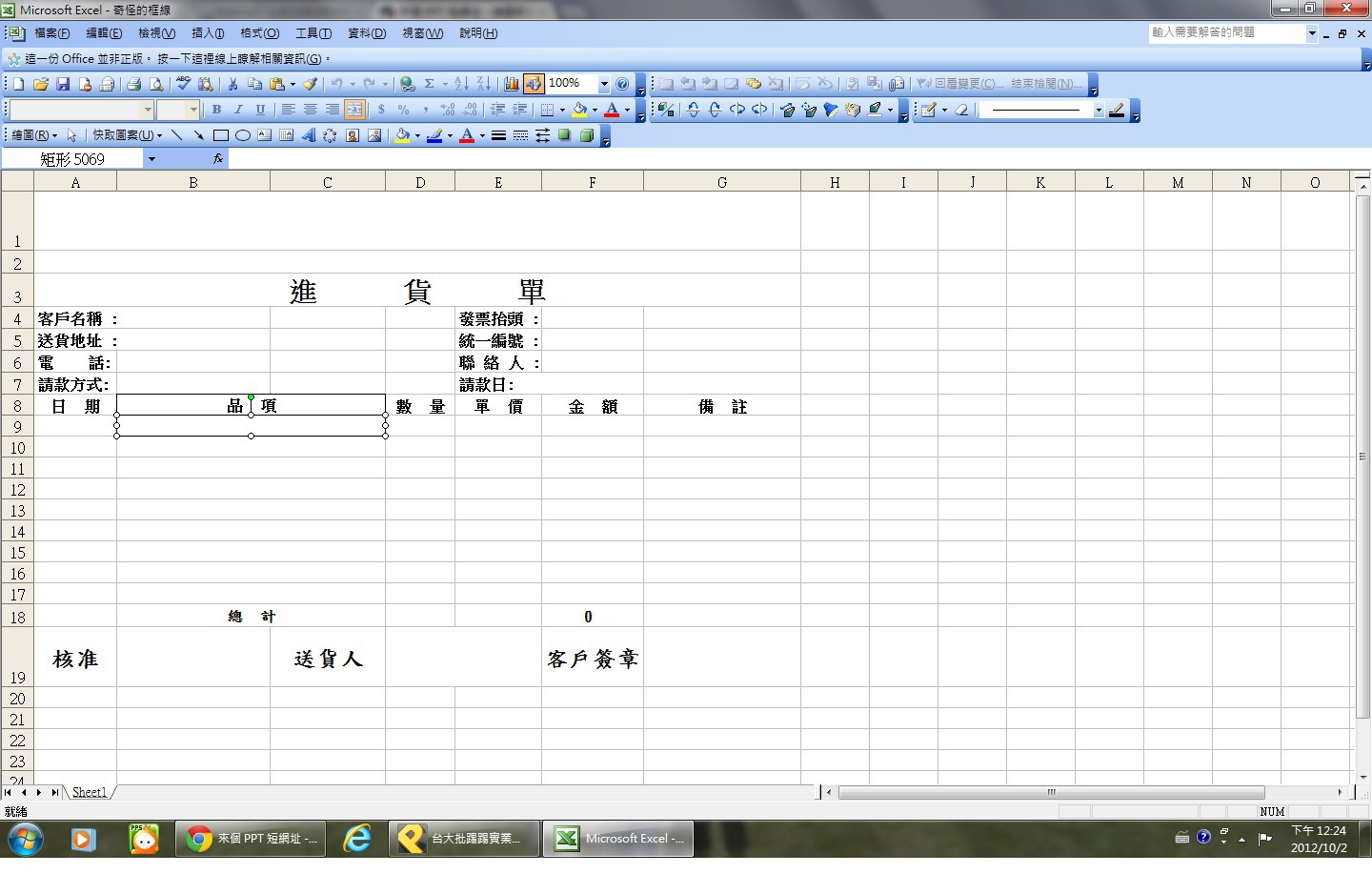Toggle Italic formatting
Viewport: 1372px width, 894px height.
[238, 110]
